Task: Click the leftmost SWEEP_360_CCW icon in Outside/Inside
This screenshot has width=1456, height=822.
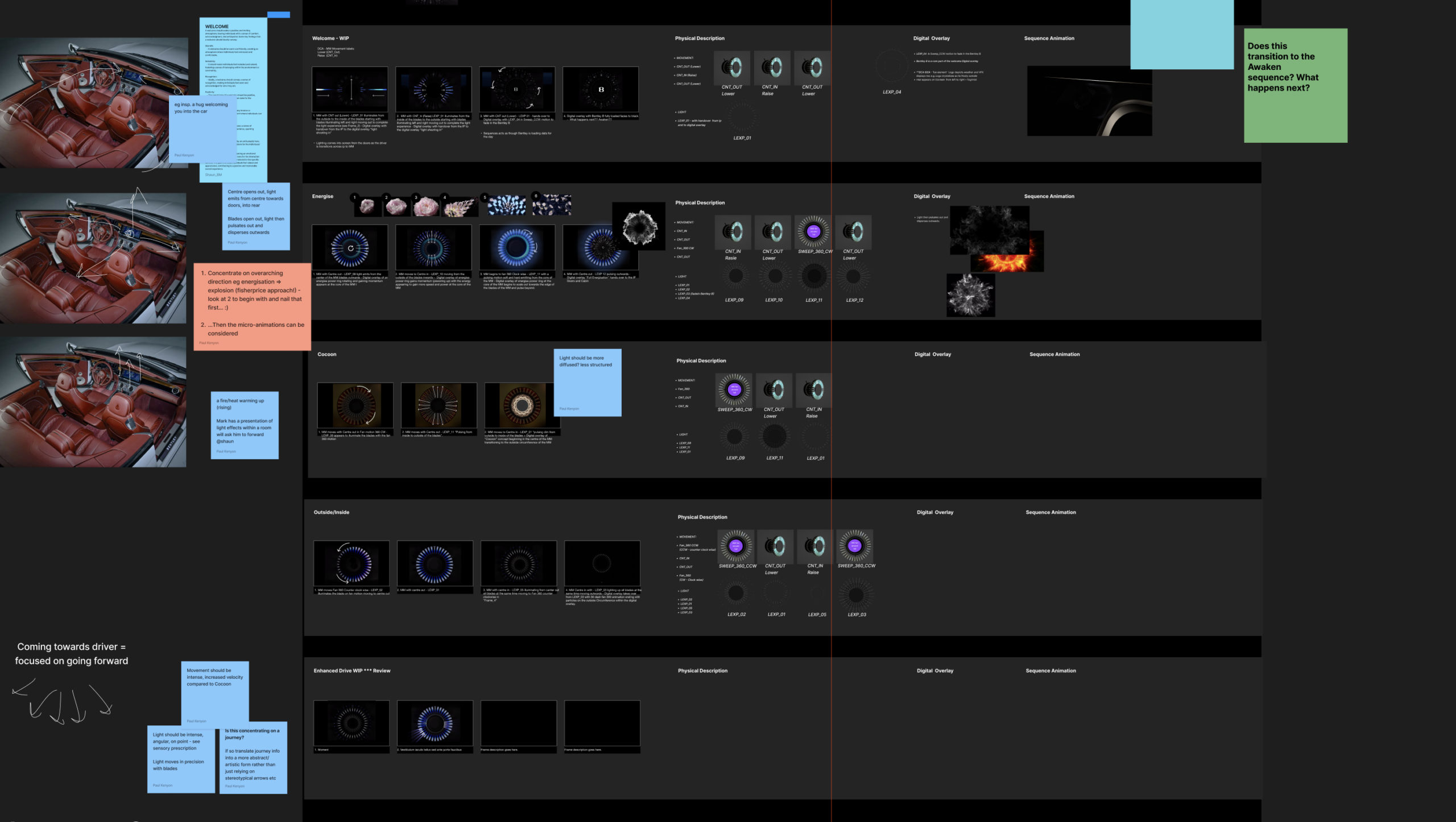Action: pyautogui.click(x=736, y=546)
